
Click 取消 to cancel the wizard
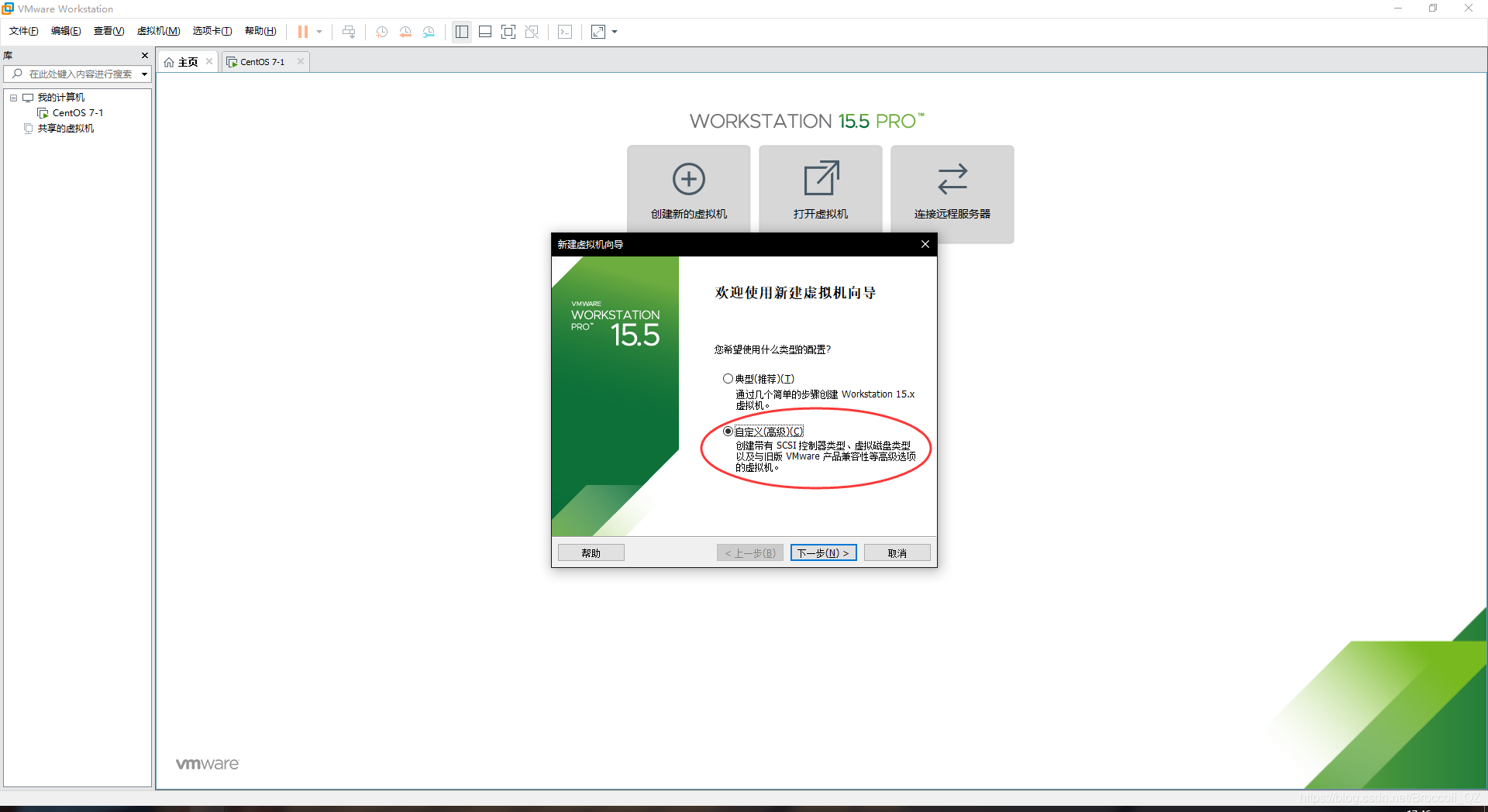point(897,553)
